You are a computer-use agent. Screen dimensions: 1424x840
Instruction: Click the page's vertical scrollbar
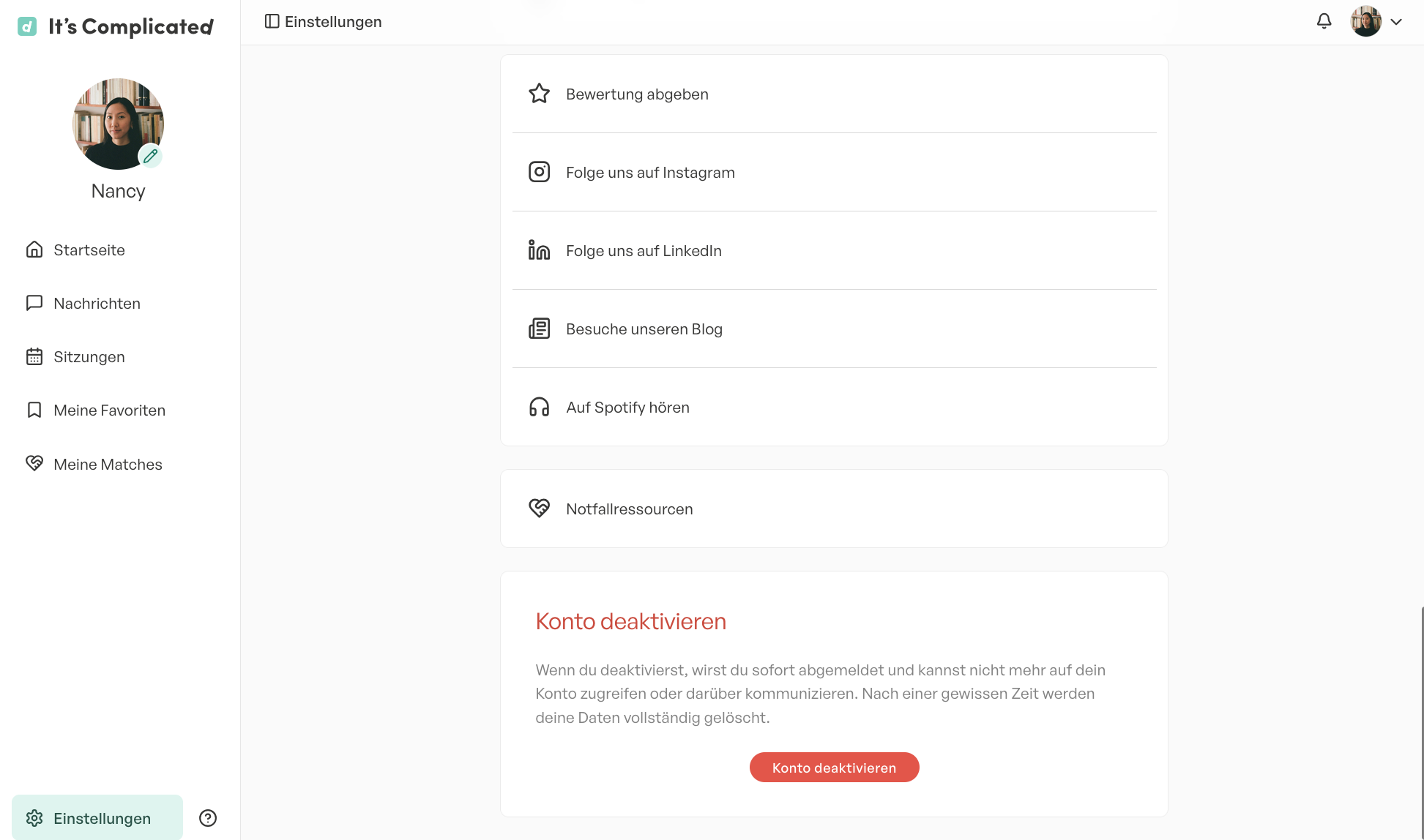tap(1422, 723)
